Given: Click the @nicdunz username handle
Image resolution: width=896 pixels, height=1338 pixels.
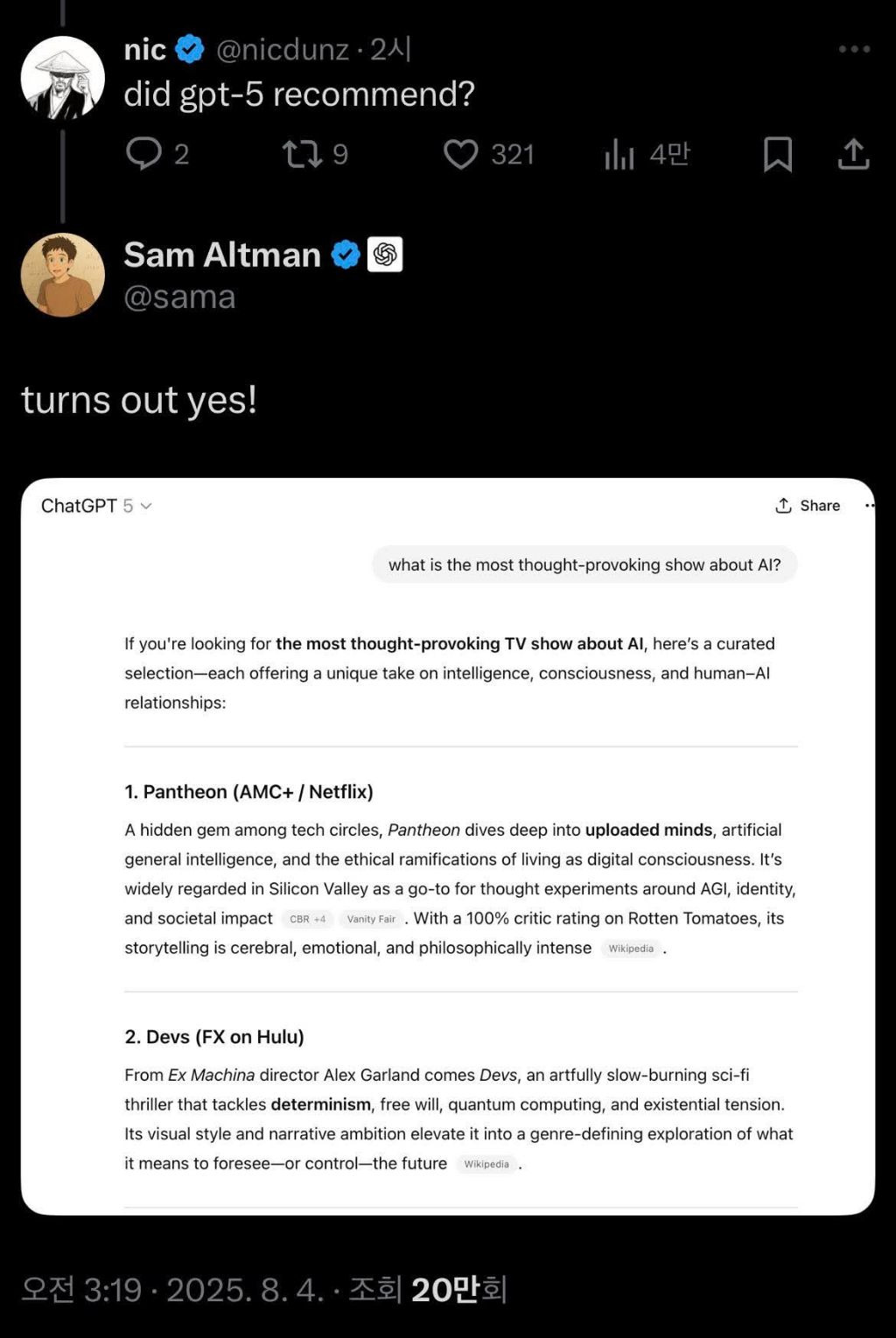Looking at the screenshot, I should point(282,50).
